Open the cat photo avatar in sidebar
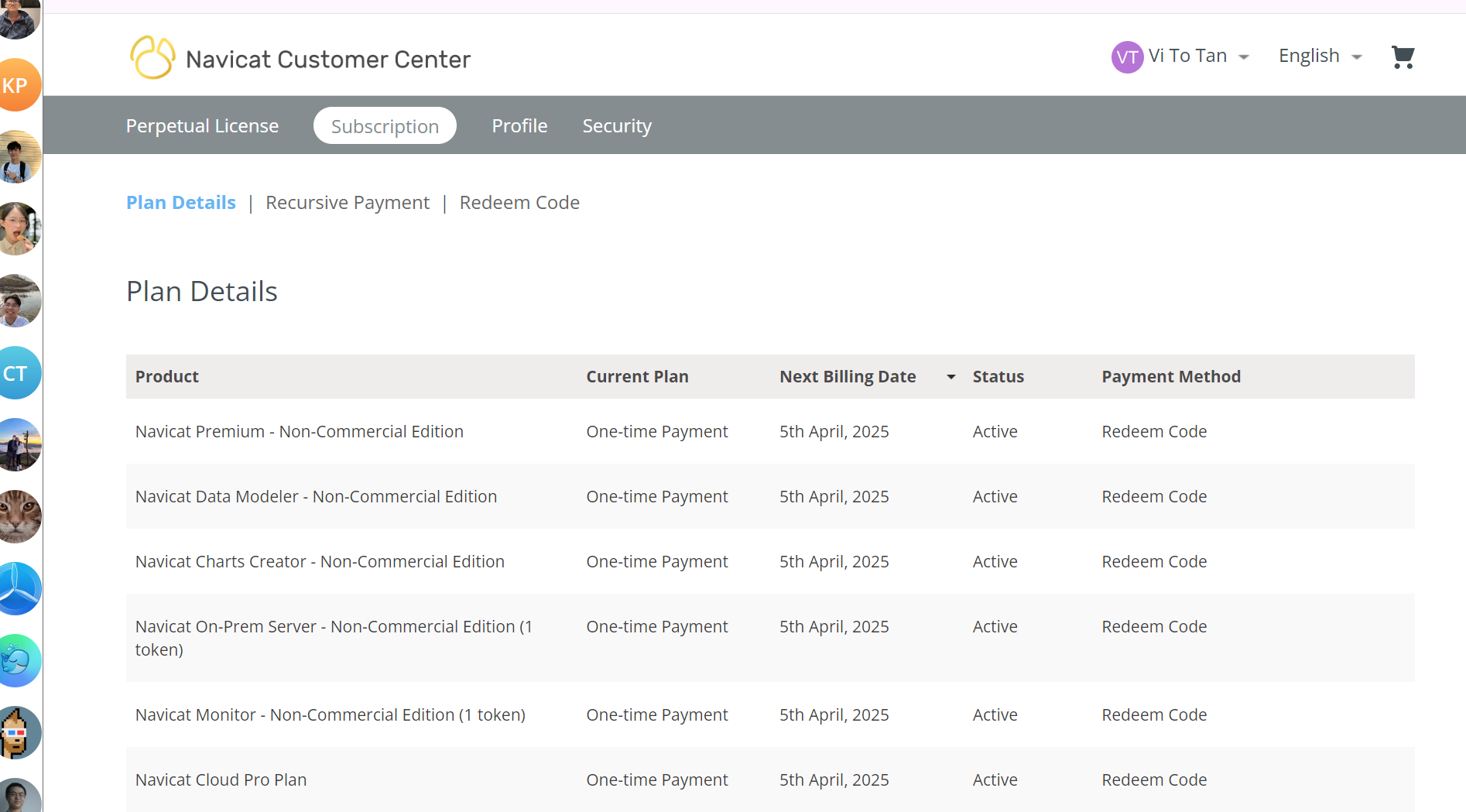The image size is (1466, 812). point(16,517)
